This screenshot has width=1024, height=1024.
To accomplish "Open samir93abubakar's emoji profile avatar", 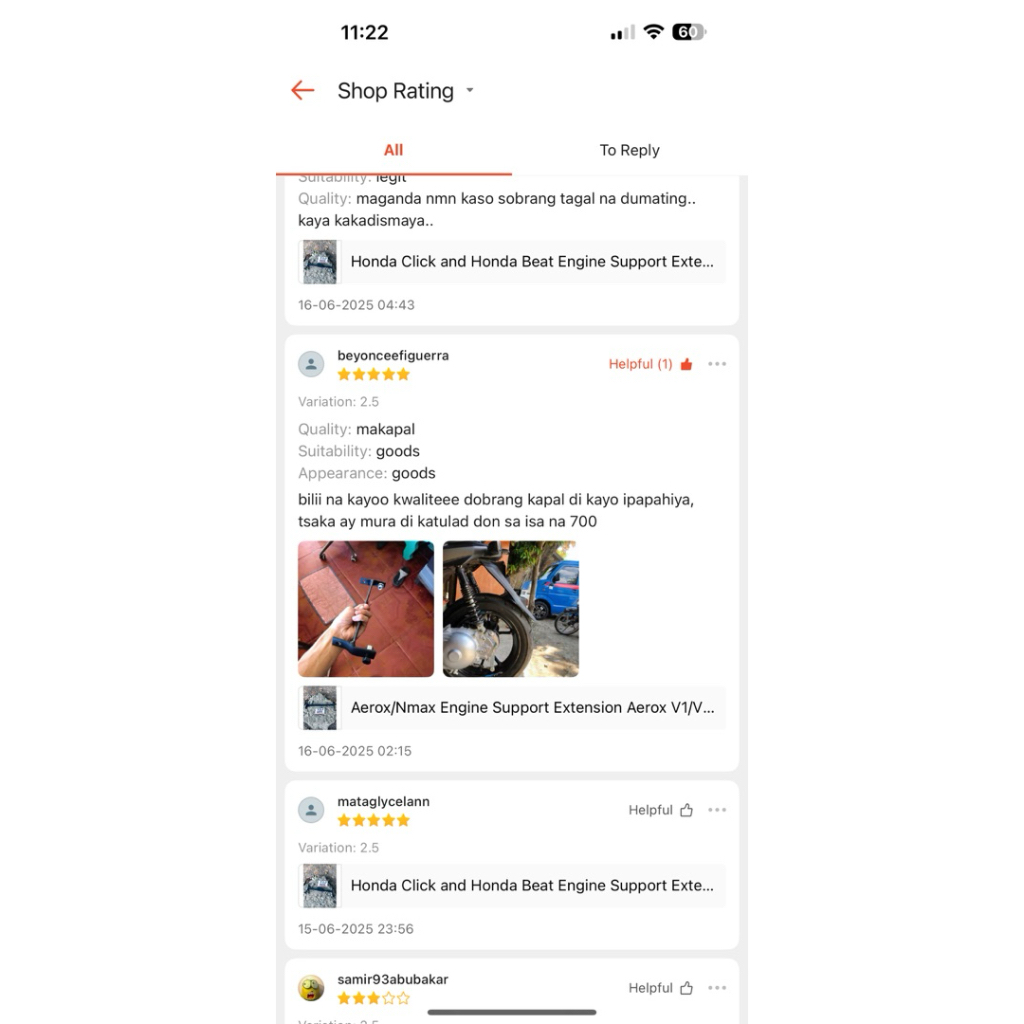I will click(x=312, y=988).
